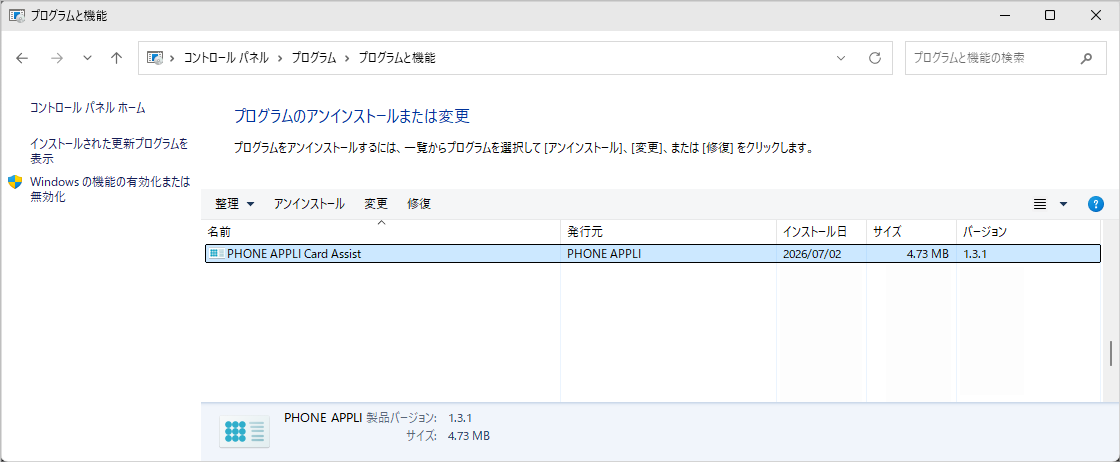Sort by 名前 column header
Screen dimensions: 1120x462
click(381, 231)
